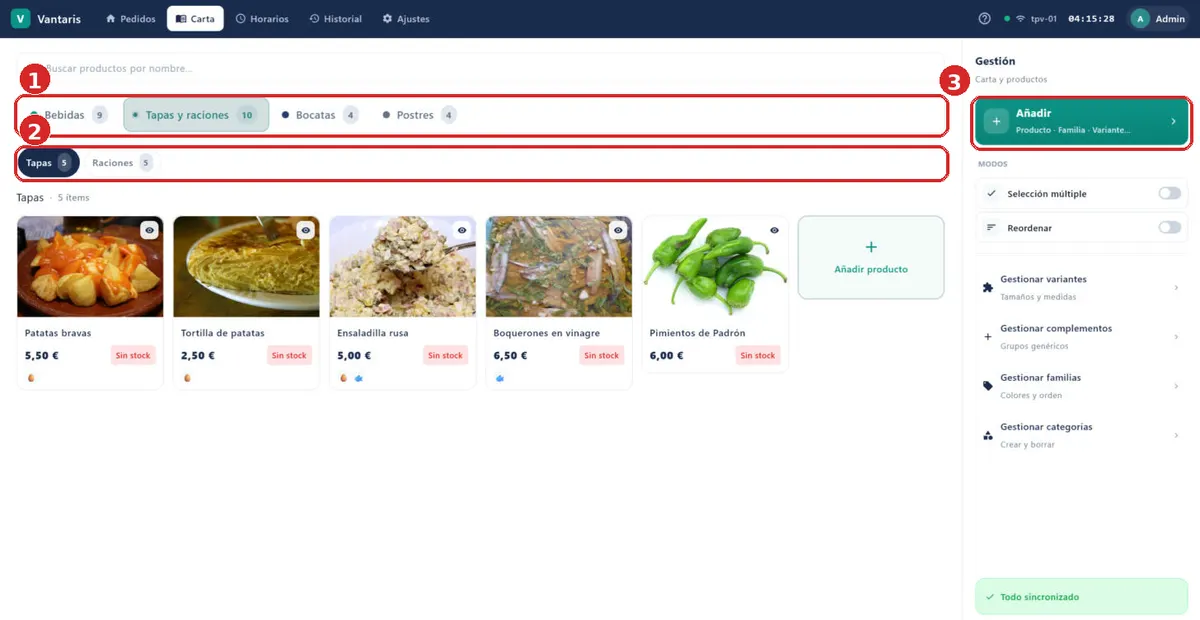1200x620 pixels.
Task: Click the Admin avatar circle
Action: (x=1140, y=19)
